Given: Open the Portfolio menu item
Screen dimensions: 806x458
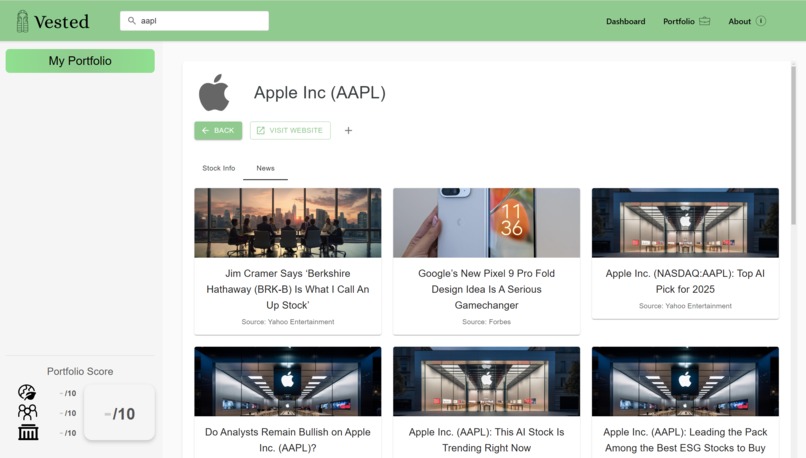Looking at the screenshot, I should point(679,21).
